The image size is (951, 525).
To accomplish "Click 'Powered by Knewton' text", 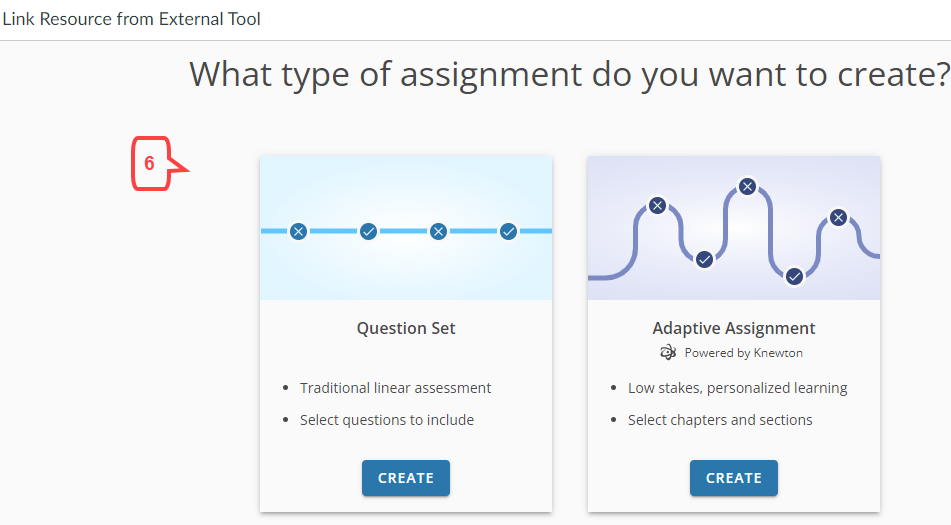I will 744,353.
